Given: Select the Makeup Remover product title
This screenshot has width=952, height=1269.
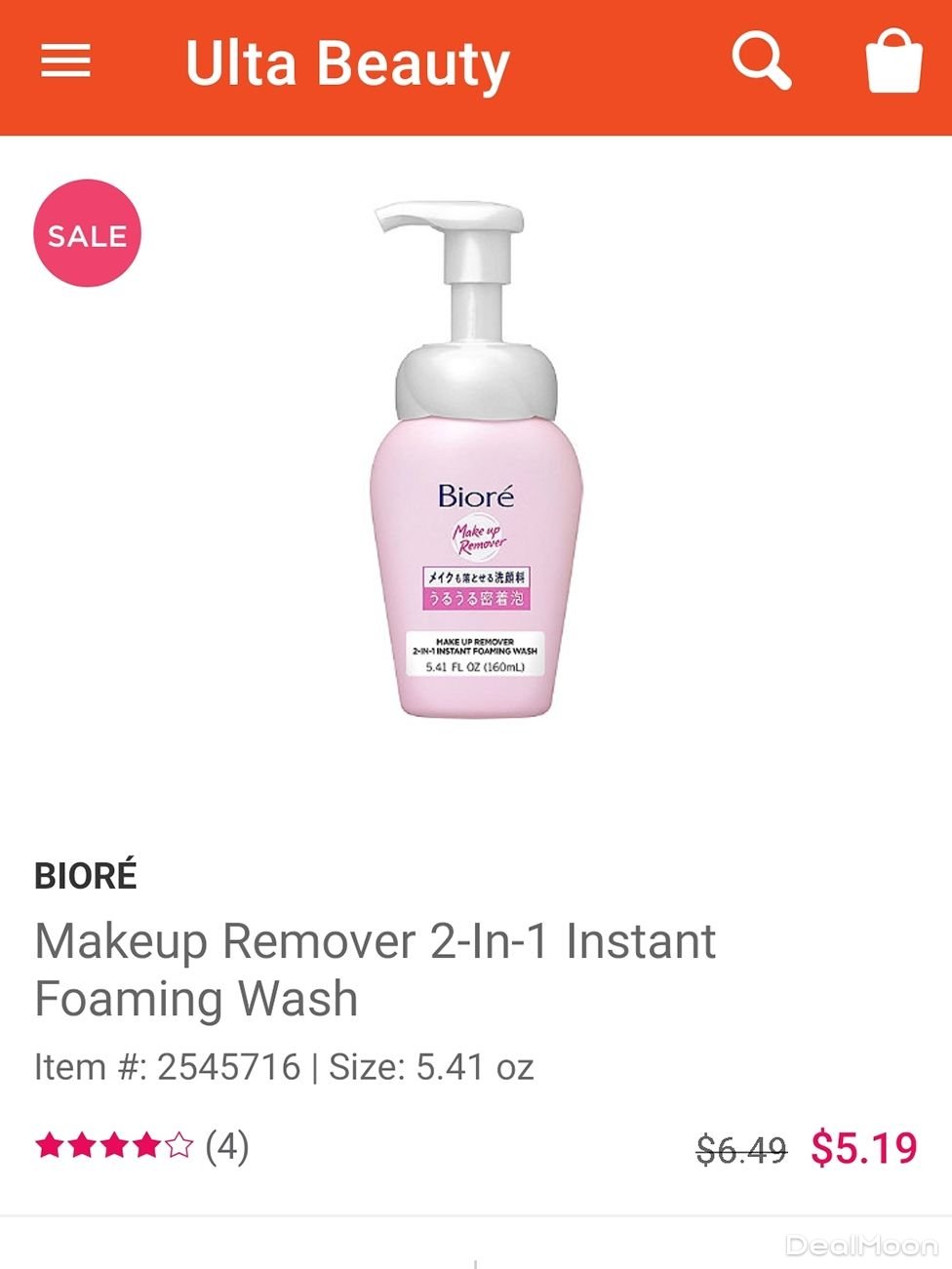Looking at the screenshot, I should click(x=376, y=970).
